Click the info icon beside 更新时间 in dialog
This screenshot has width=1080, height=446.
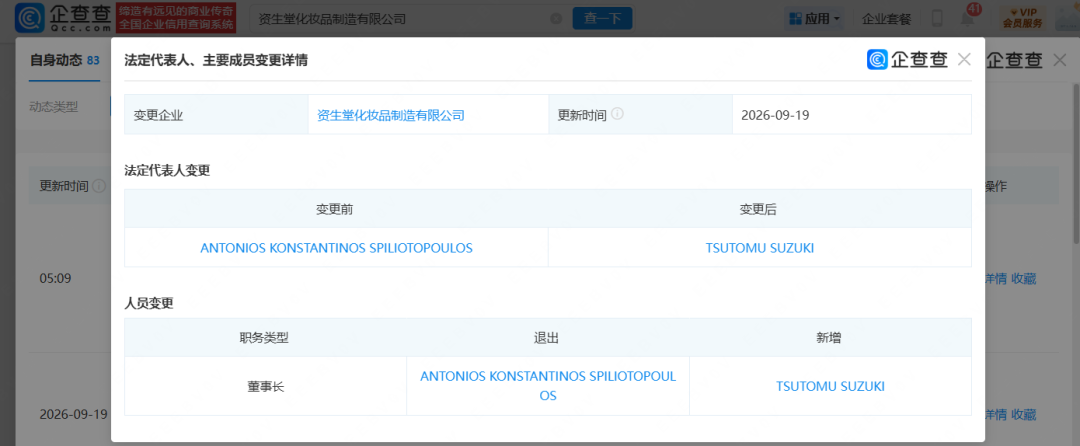[617, 114]
